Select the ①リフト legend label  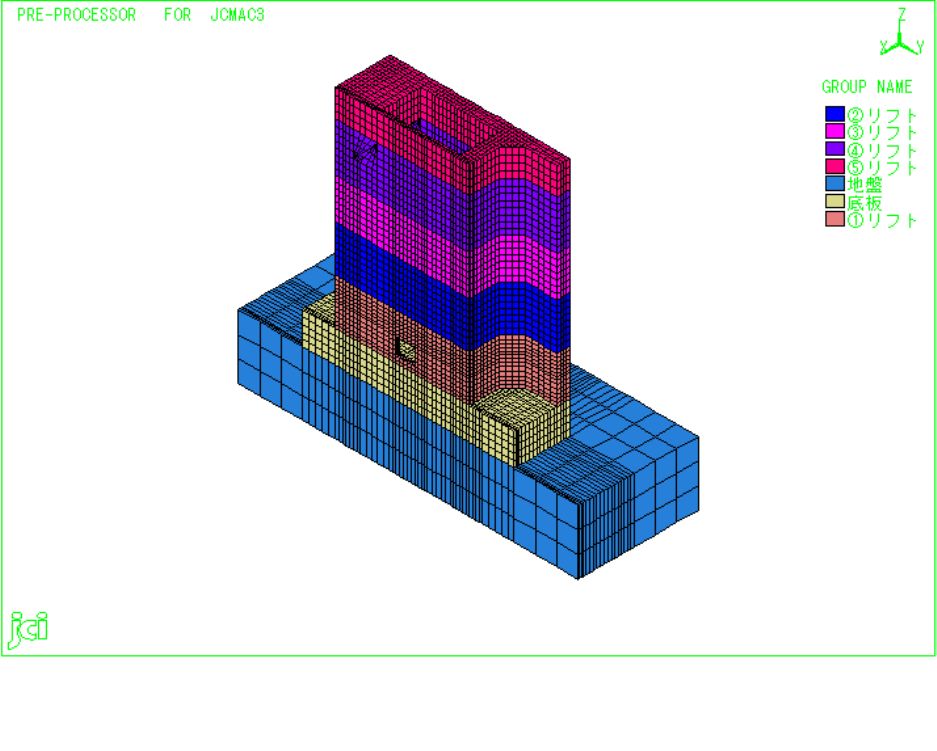[x=882, y=220]
